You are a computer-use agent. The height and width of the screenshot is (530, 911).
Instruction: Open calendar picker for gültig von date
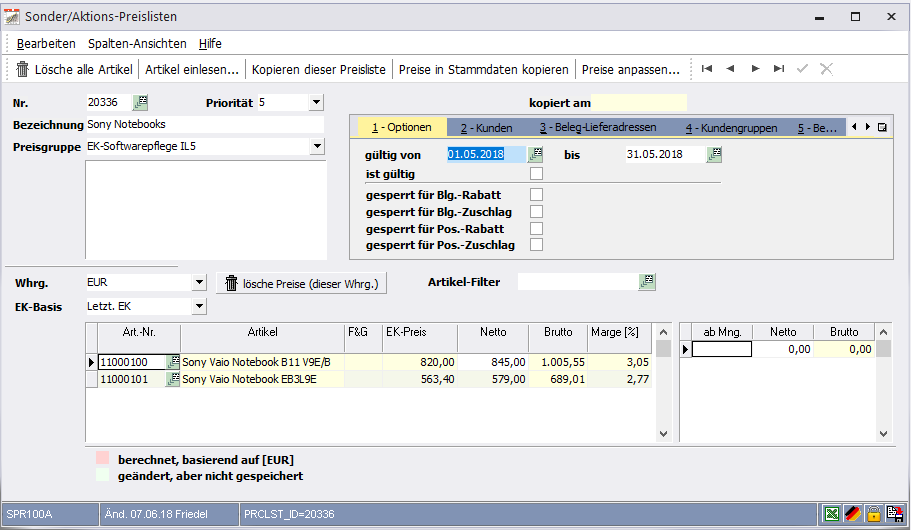(x=535, y=155)
